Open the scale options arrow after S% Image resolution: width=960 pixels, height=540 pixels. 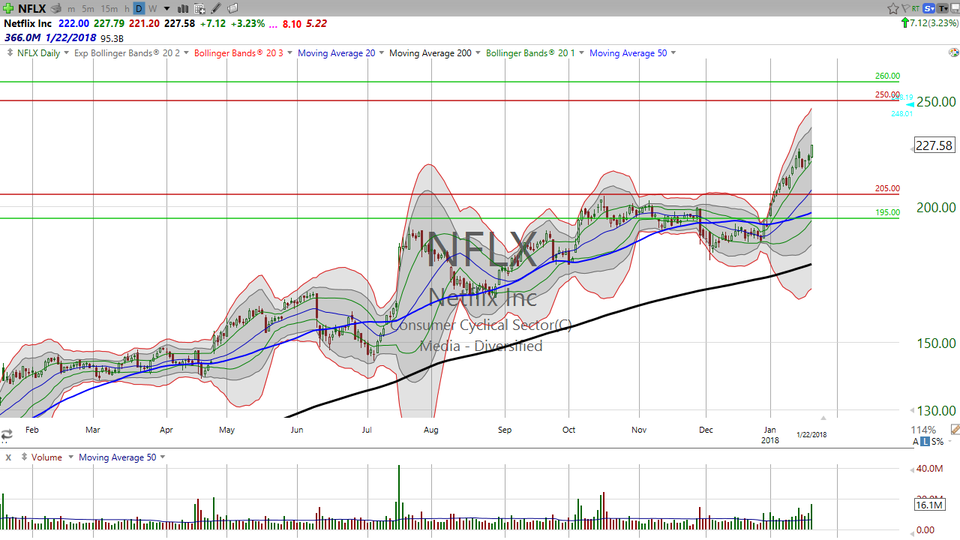(951, 442)
